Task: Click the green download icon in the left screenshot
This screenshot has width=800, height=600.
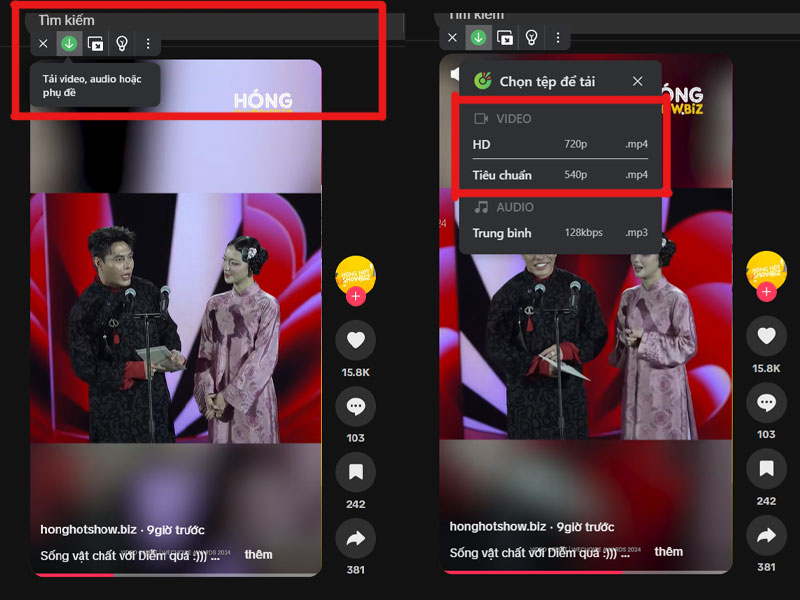Action: pyautogui.click(x=69, y=44)
